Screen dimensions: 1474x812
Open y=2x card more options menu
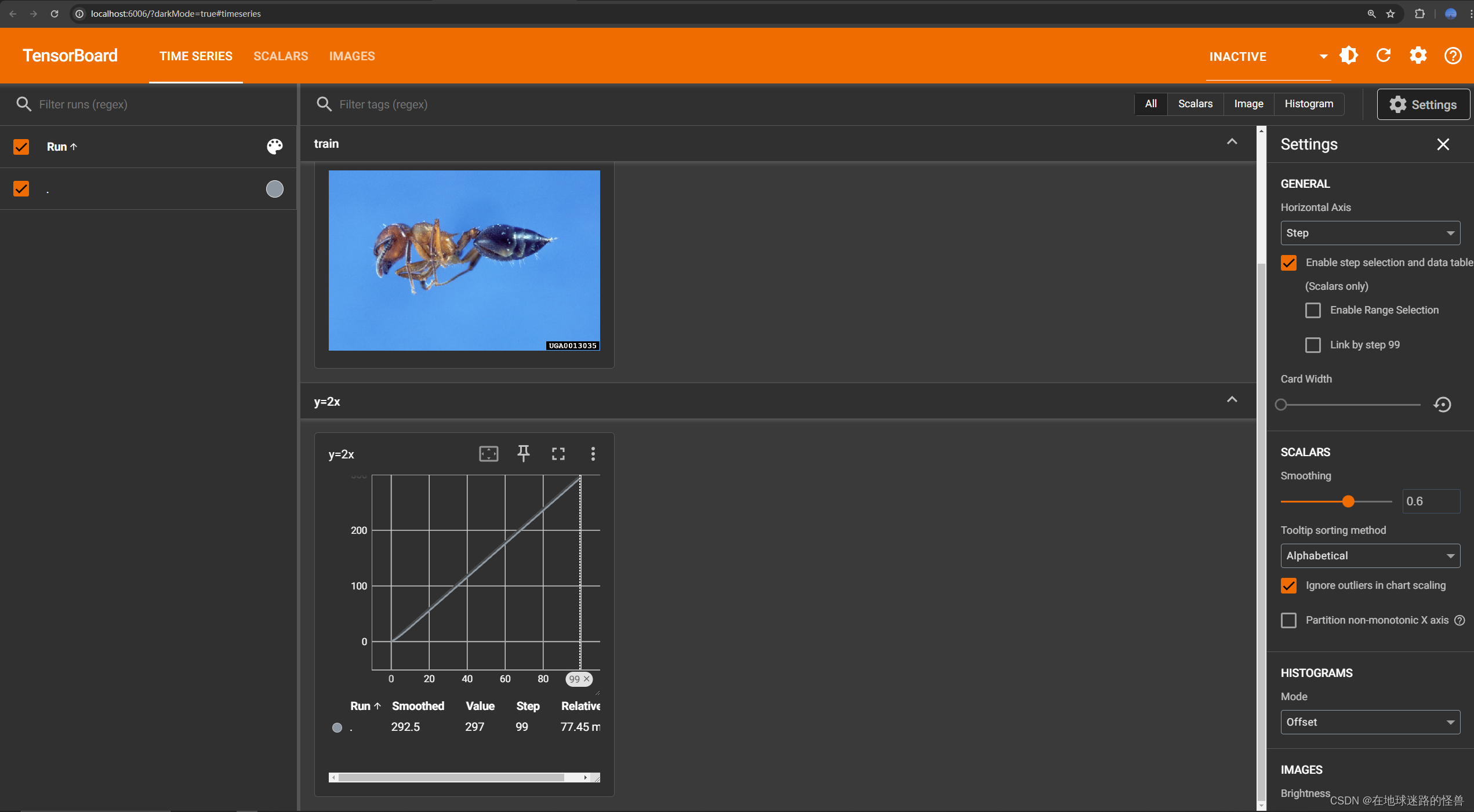click(593, 454)
